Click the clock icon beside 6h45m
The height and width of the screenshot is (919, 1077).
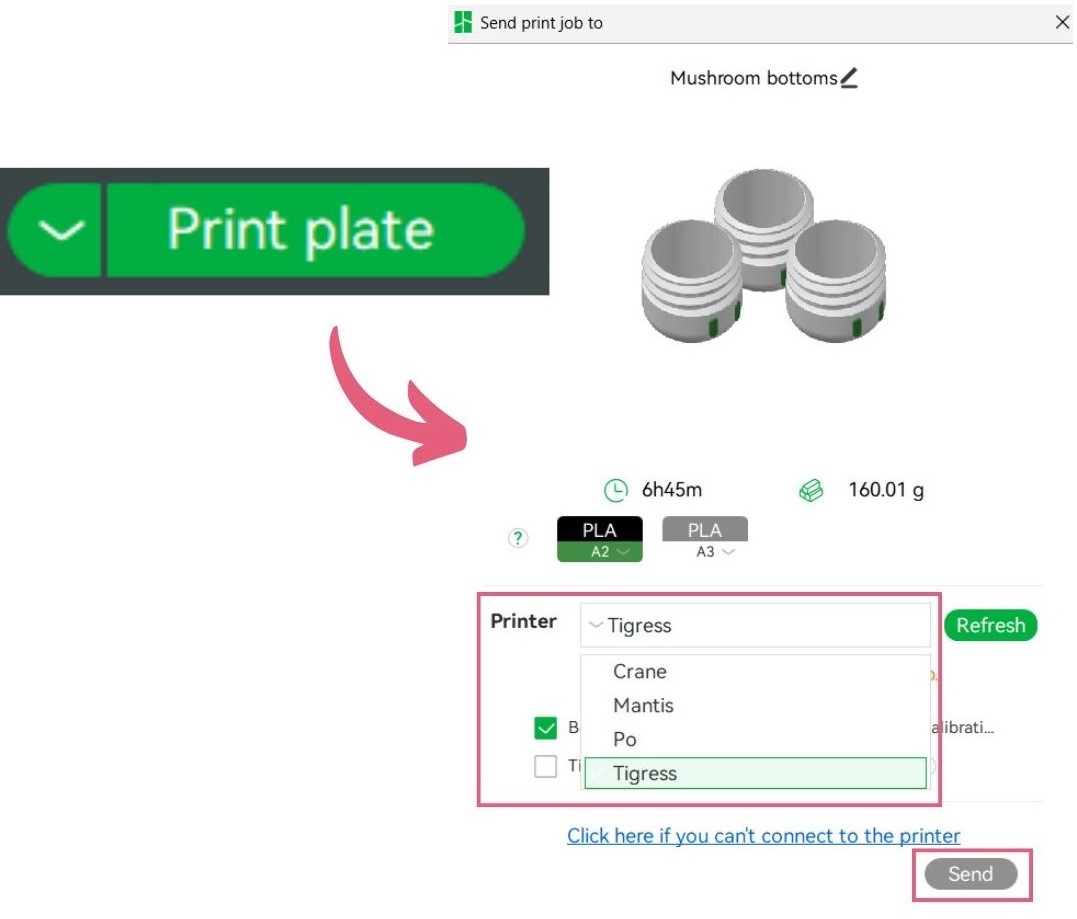pos(615,490)
